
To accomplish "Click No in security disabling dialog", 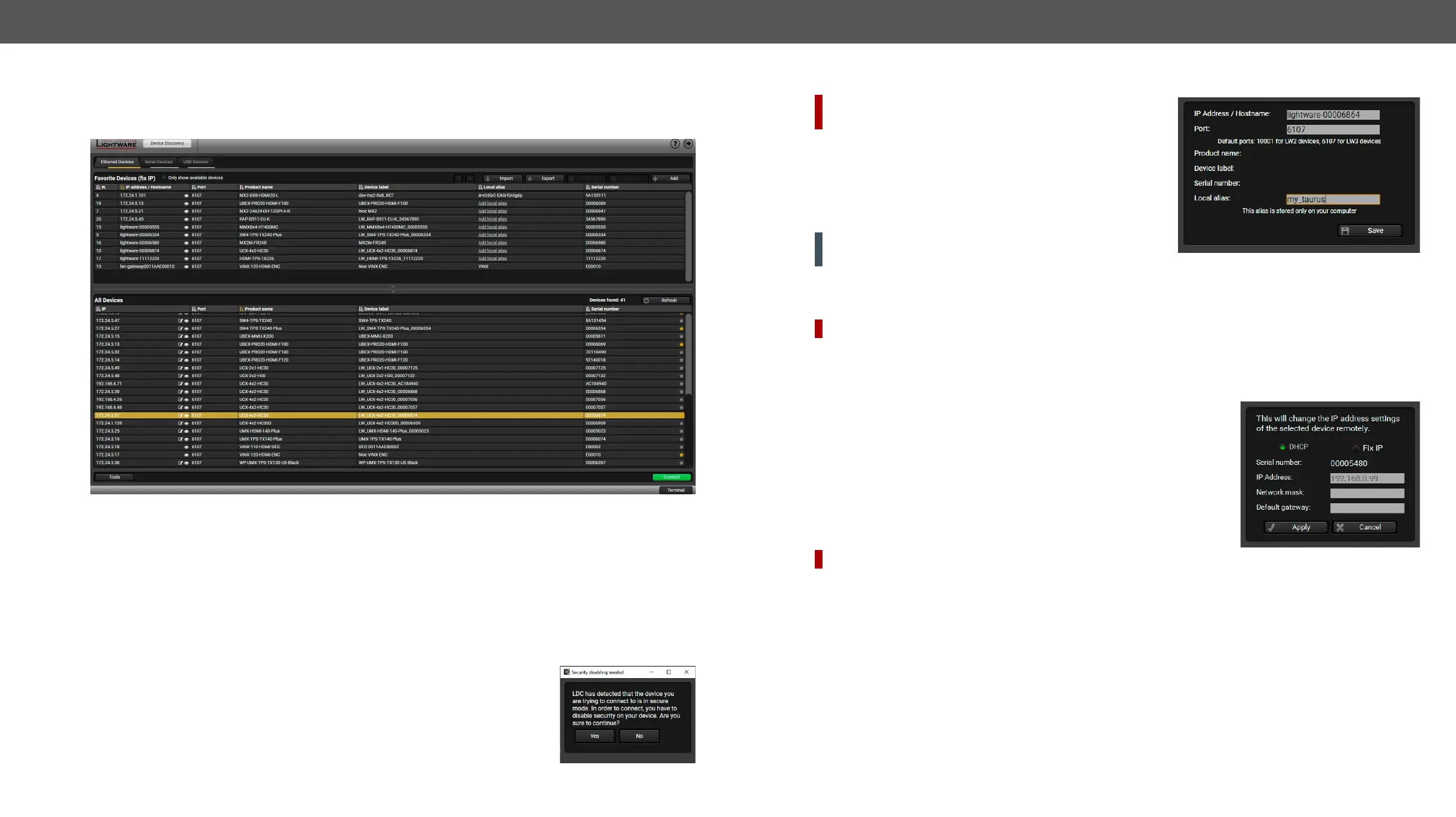I will 639,736.
